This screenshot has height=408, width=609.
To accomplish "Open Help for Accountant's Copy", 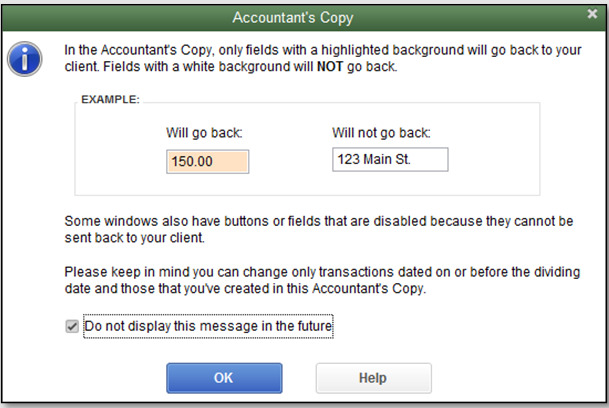I will point(373,378).
